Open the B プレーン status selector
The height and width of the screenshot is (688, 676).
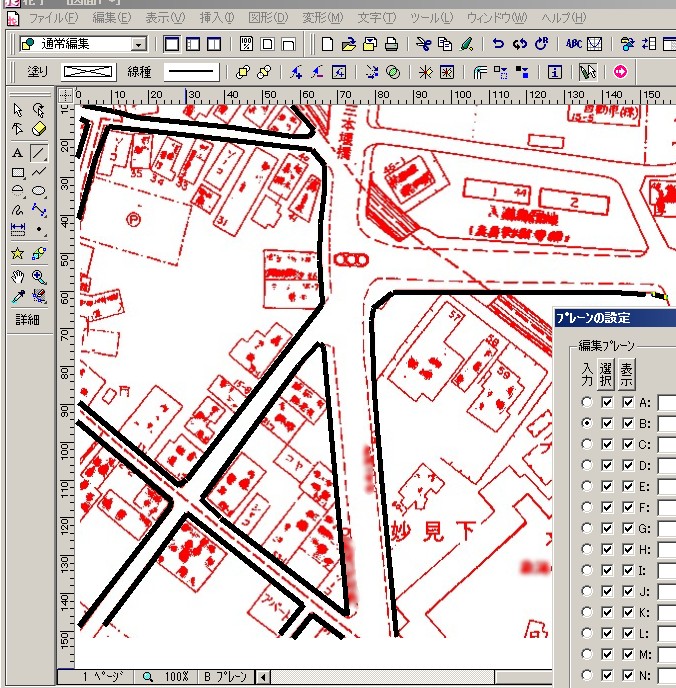click(225, 676)
